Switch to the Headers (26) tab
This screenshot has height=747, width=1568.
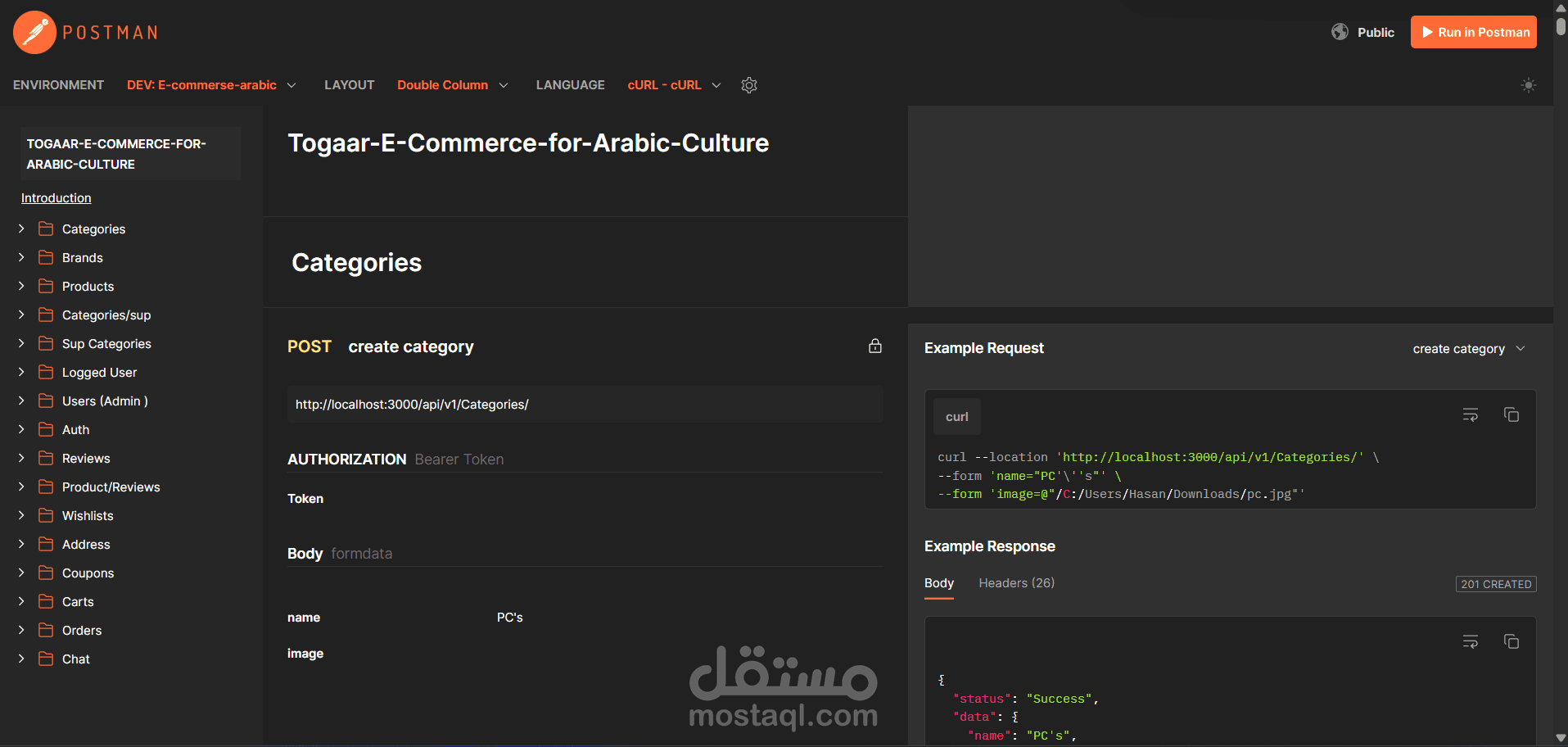1016,583
